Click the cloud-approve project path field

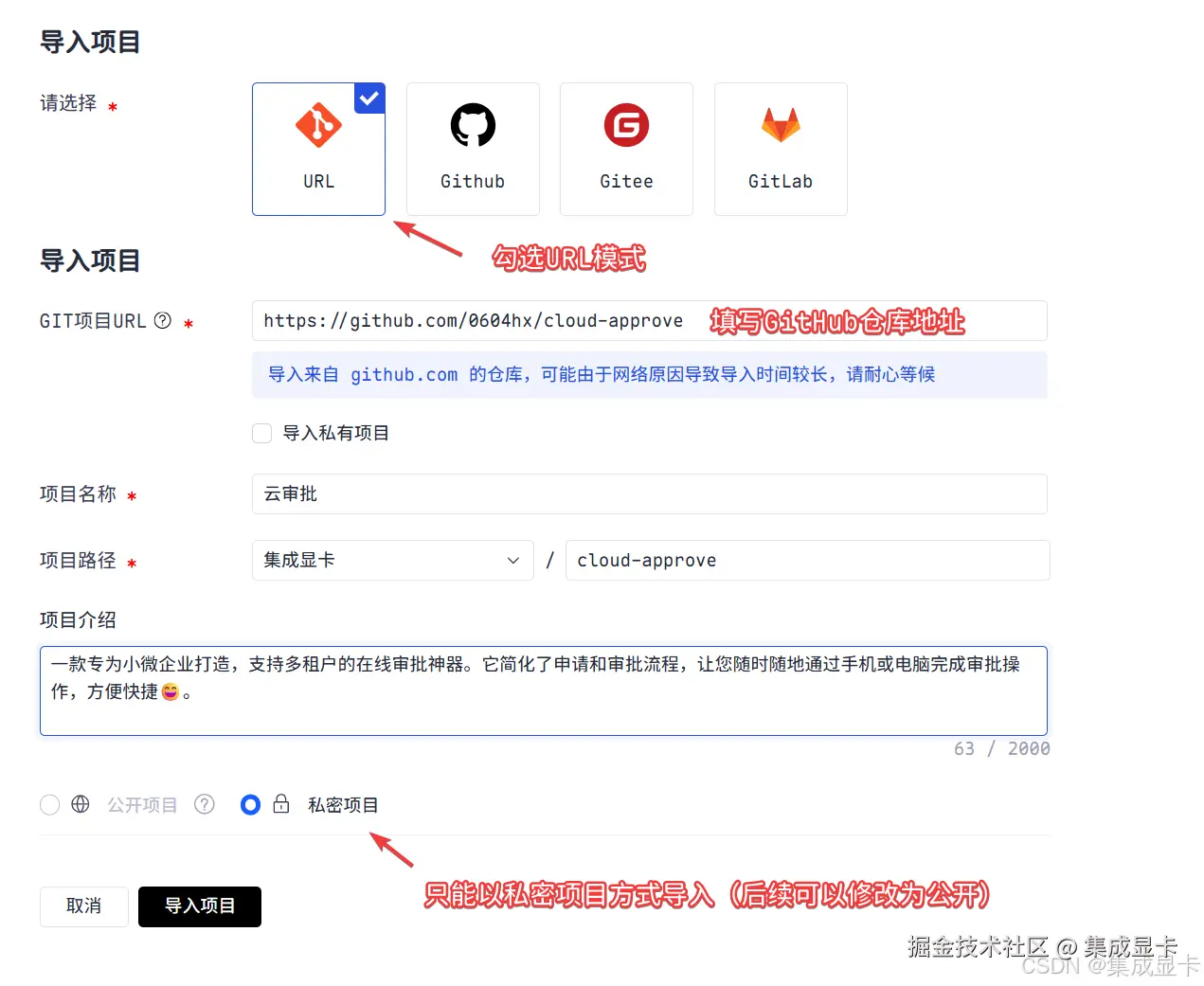click(x=807, y=560)
